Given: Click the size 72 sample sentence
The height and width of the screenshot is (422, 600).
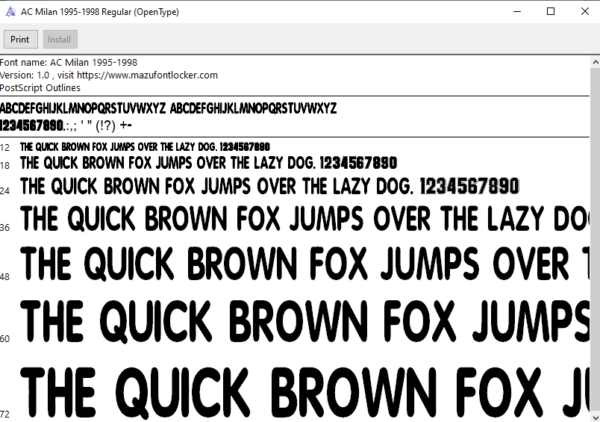Looking at the screenshot, I should (305, 393).
